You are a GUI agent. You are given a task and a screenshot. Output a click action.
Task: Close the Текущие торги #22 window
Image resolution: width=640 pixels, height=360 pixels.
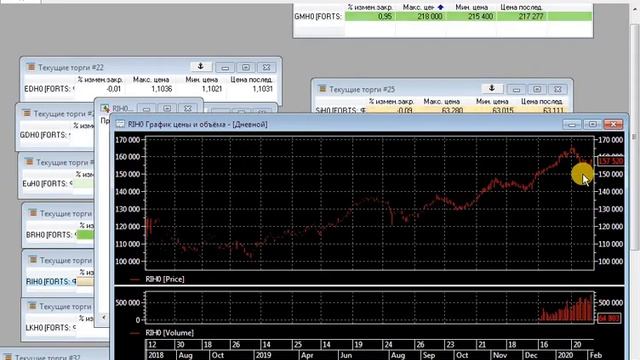coord(267,67)
